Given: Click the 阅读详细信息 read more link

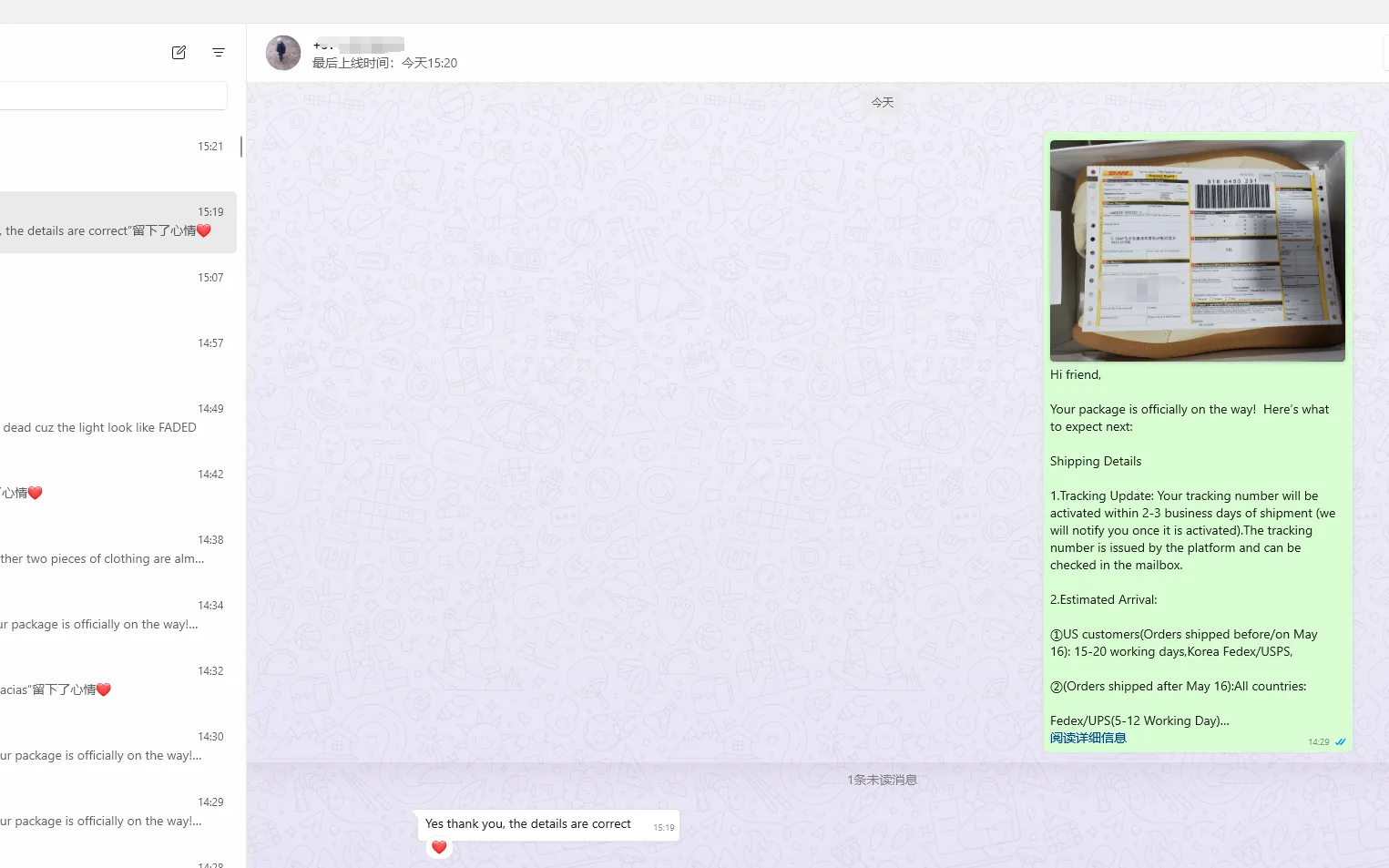Looking at the screenshot, I should (1088, 738).
